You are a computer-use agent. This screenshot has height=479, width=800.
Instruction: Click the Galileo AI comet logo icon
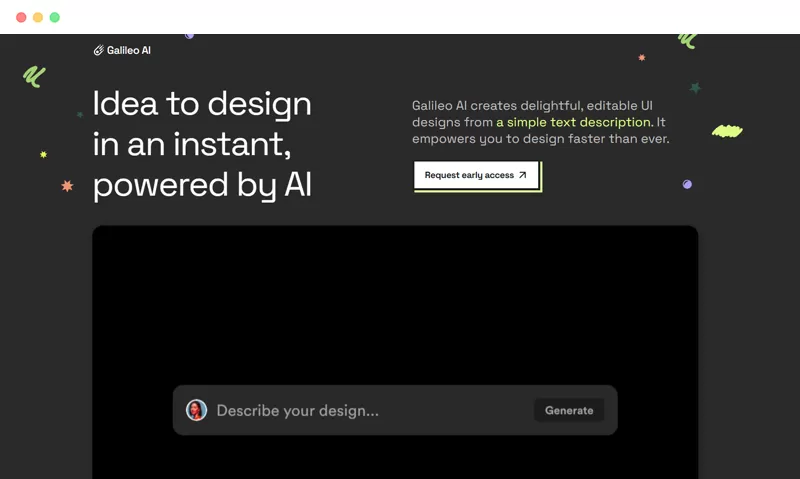tap(98, 50)
